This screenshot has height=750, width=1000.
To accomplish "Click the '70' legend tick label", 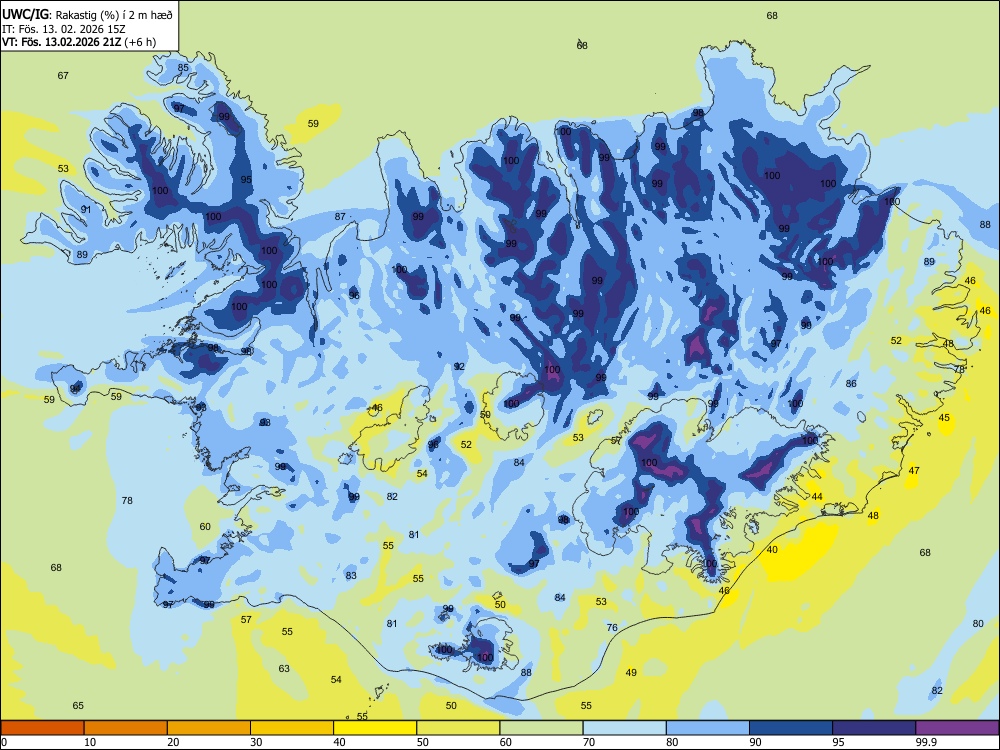I will 589,742.
